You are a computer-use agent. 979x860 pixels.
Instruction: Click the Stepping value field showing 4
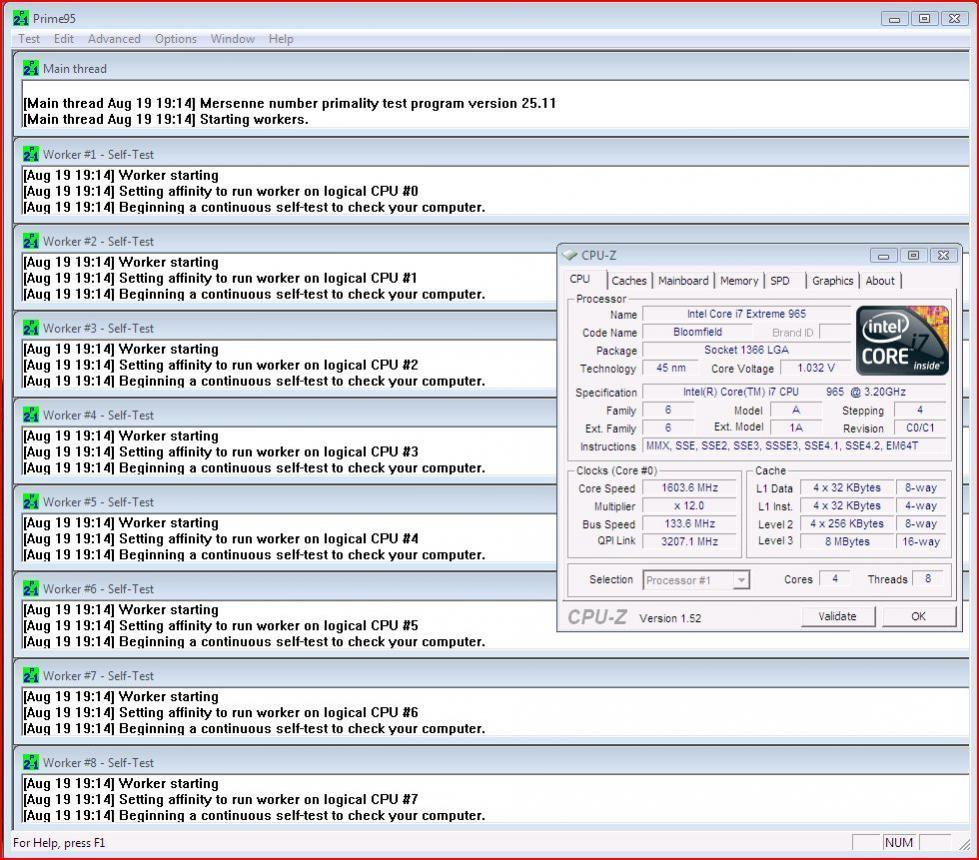(x=920, y=410)
